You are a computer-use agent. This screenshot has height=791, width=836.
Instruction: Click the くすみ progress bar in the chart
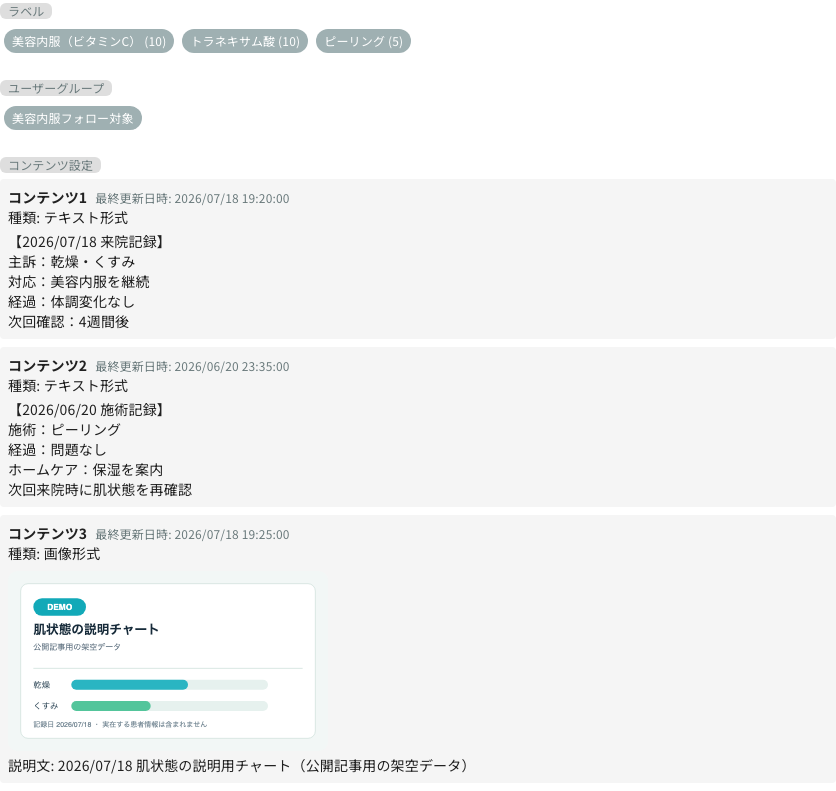click(x=170, y=706)
